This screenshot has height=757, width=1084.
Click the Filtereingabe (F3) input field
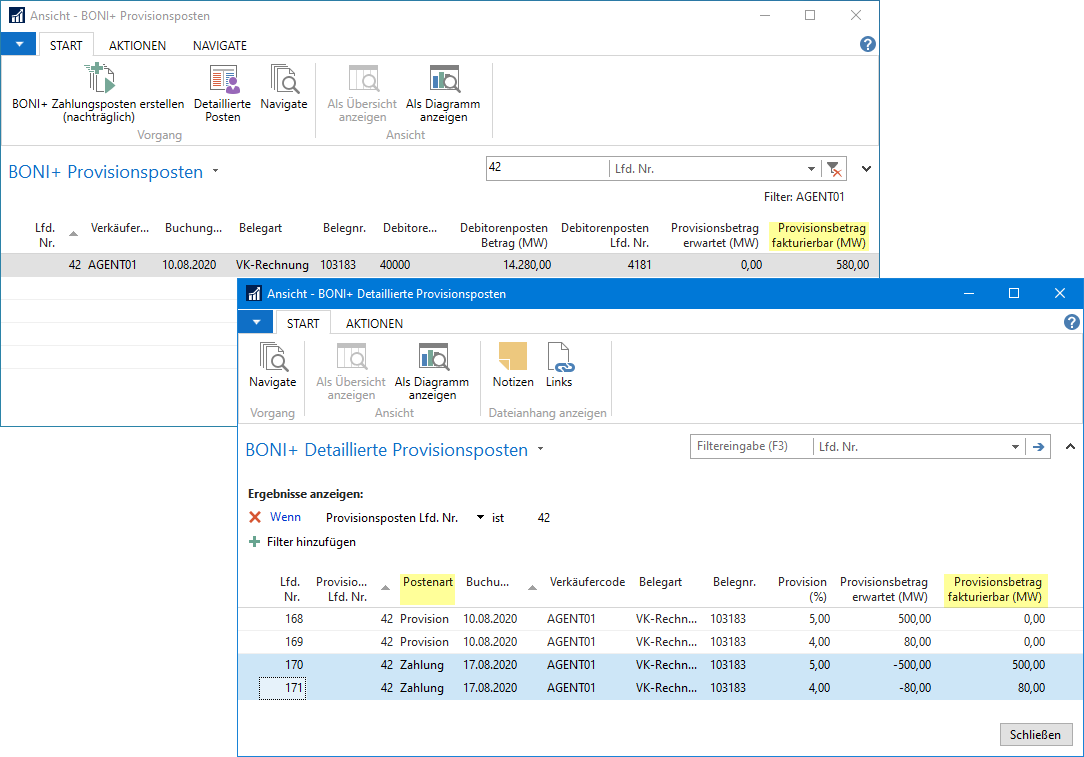point(750,447)
